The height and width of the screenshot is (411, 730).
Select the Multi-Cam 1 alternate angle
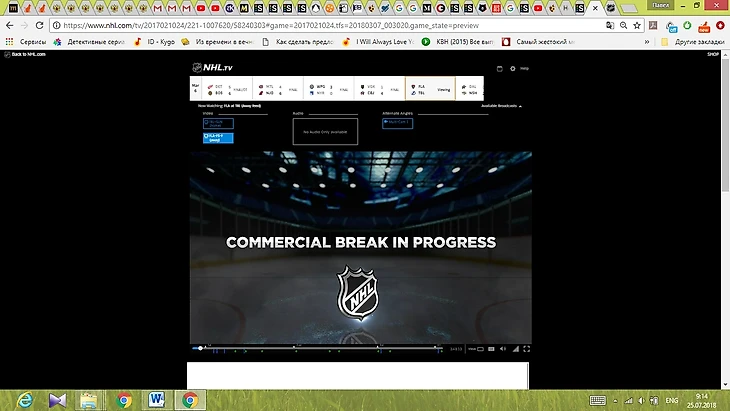coord(397,123)
